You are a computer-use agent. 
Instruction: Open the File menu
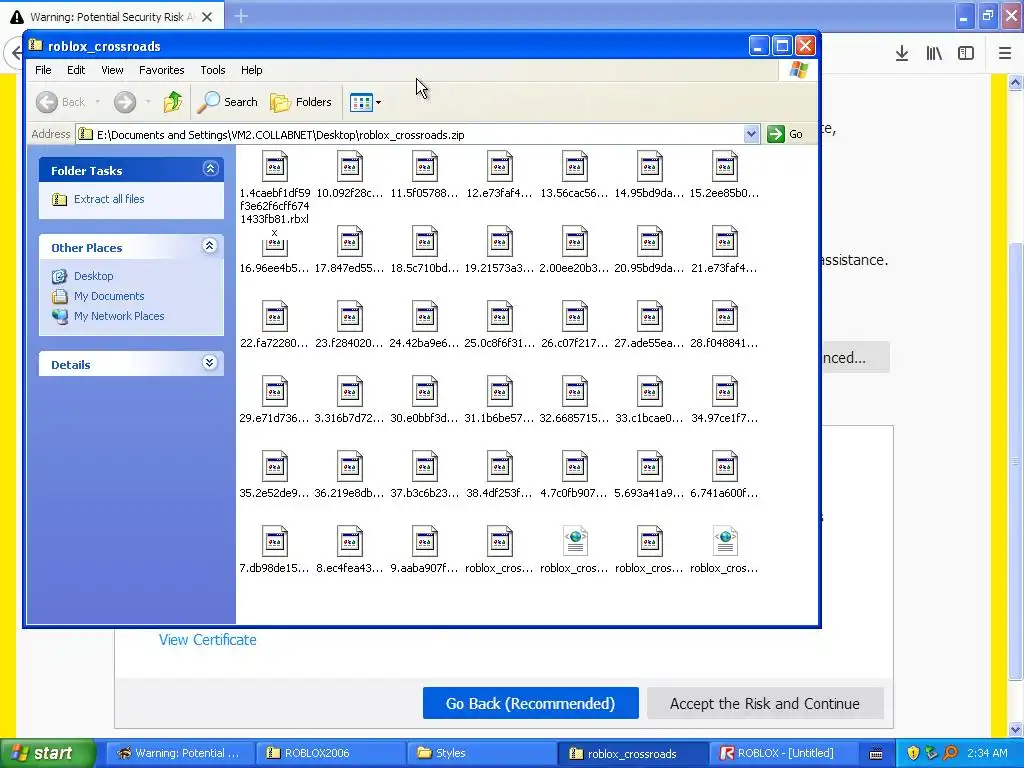coord(43,70)
